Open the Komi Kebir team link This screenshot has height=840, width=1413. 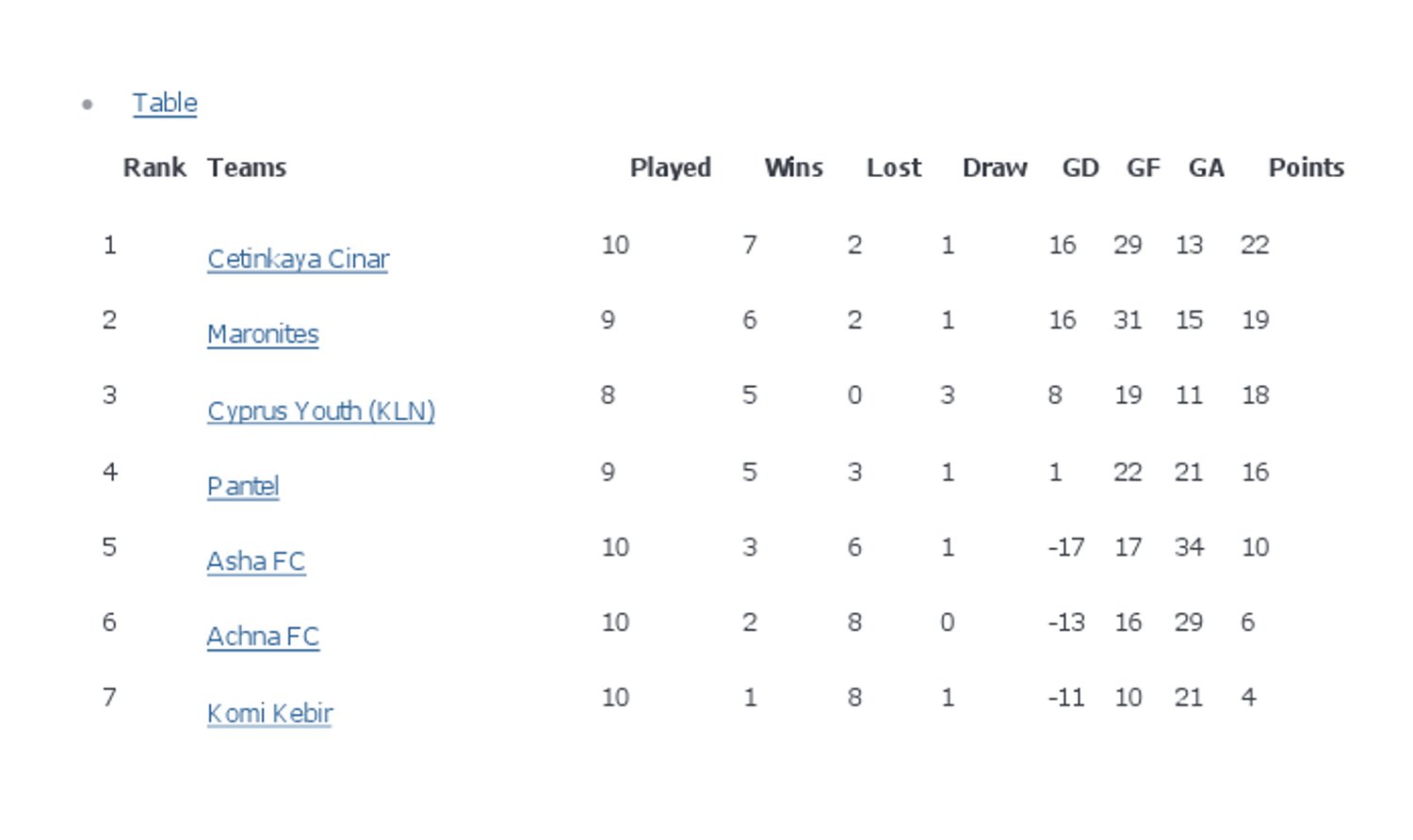click(269, 714)
